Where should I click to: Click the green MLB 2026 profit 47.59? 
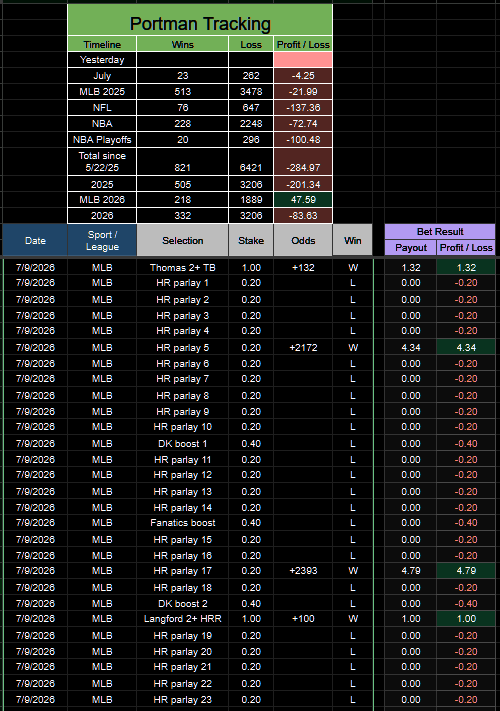click(x=303, y=200)
